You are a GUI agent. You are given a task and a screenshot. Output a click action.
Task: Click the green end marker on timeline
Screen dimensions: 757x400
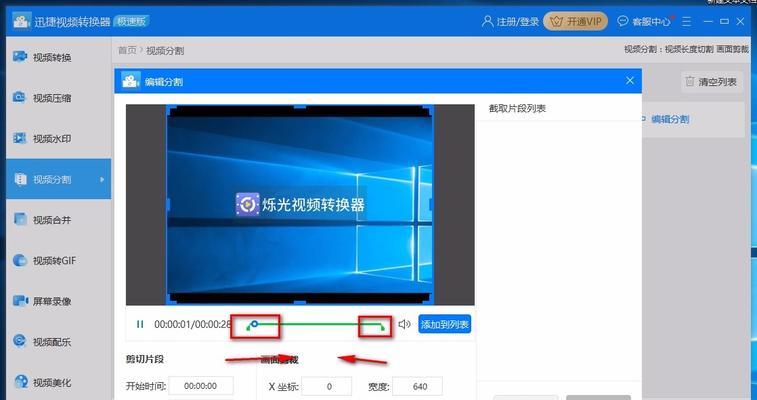tap(383, 327)
